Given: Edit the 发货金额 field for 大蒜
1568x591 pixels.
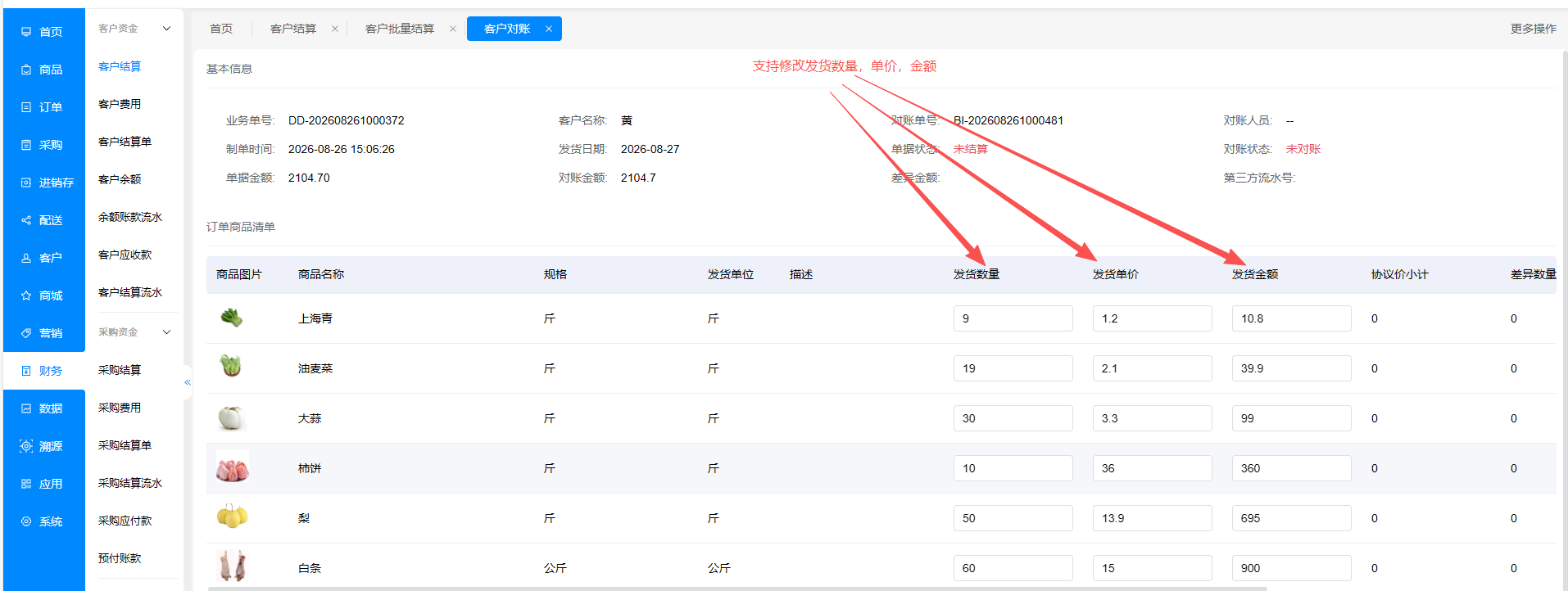Looking at the screenshot, I should point(1291,418).
